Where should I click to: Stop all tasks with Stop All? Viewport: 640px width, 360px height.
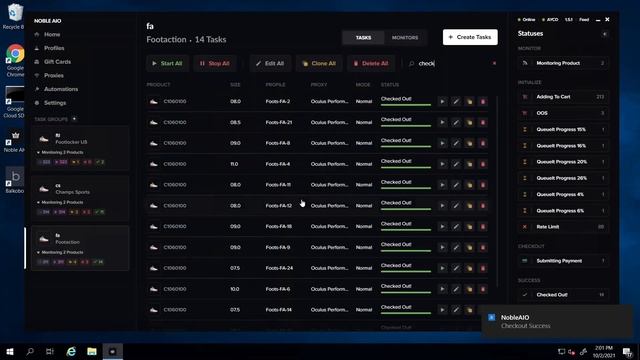click(x=215, y=63)
